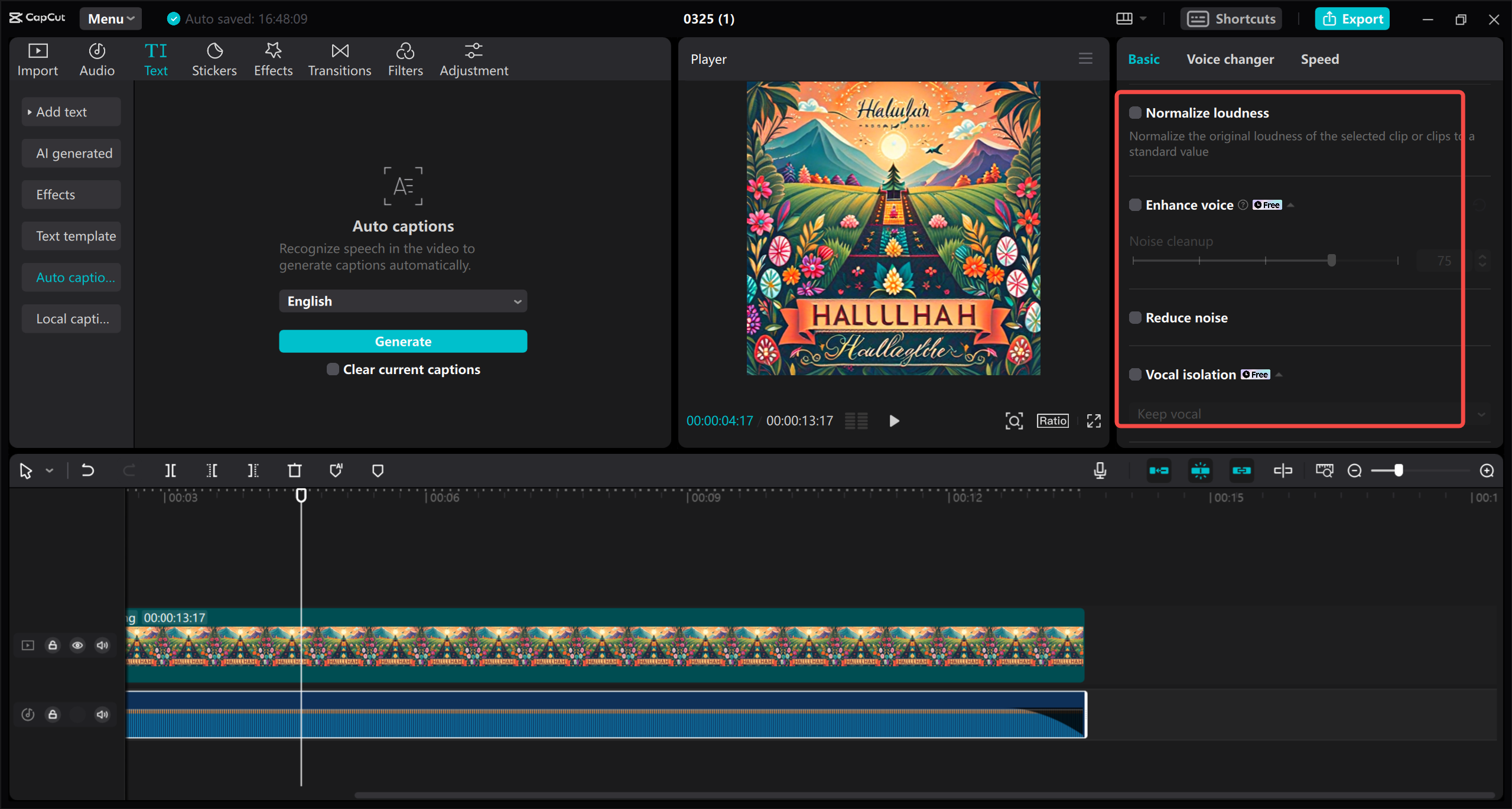
Task: Switch to the Basic tab
Action: pyautogui.click(x=1144, y=59)
